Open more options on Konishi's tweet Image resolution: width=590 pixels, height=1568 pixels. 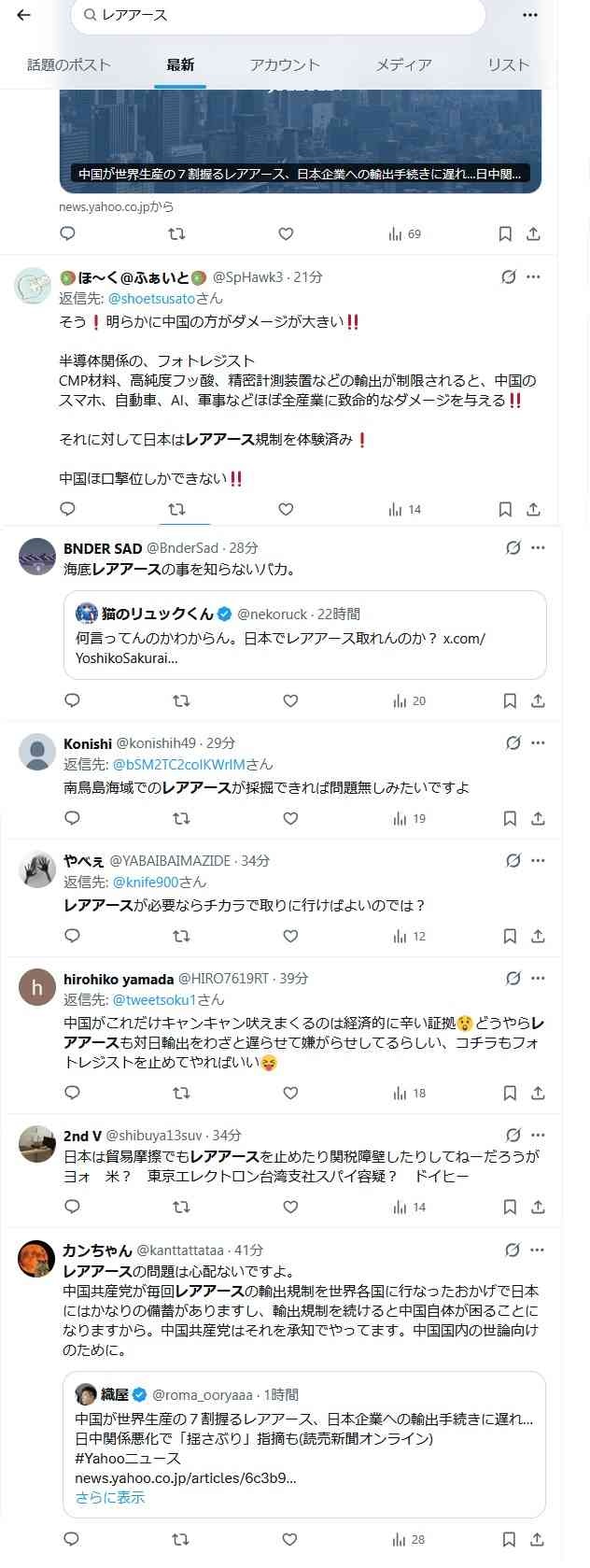pos(538,743)
